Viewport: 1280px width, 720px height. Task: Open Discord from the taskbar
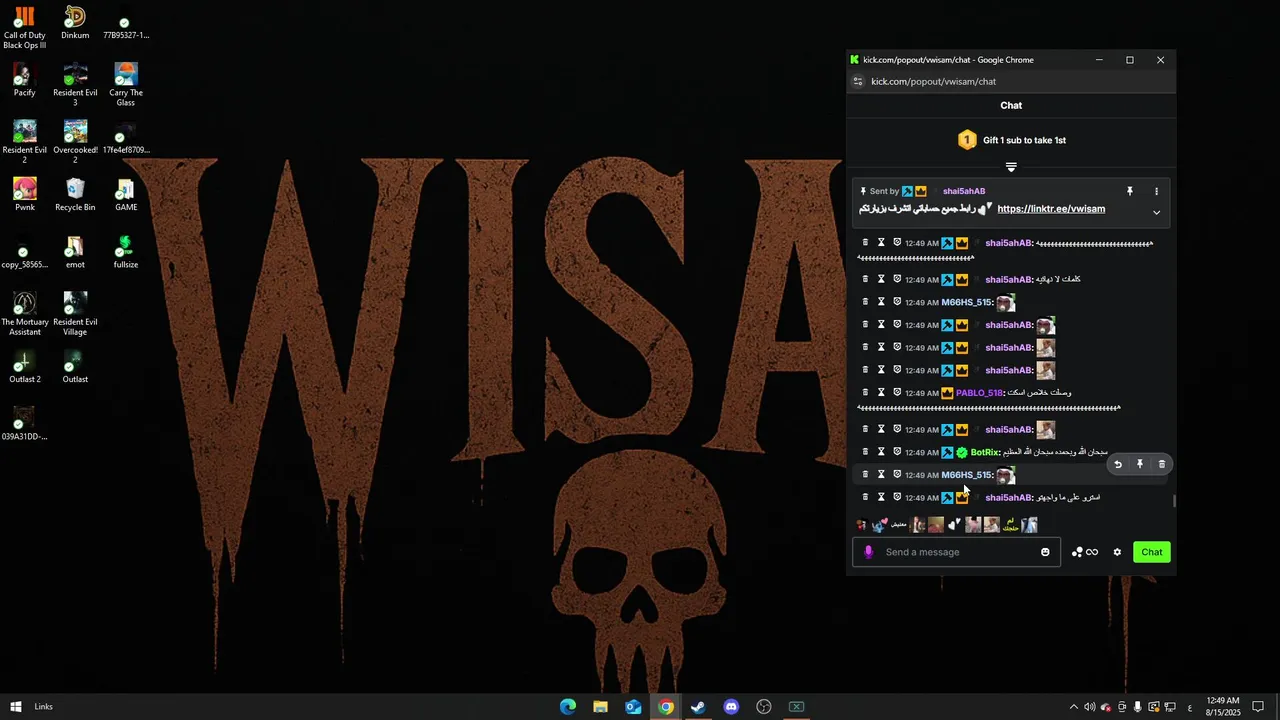click(x=731, y=707)
